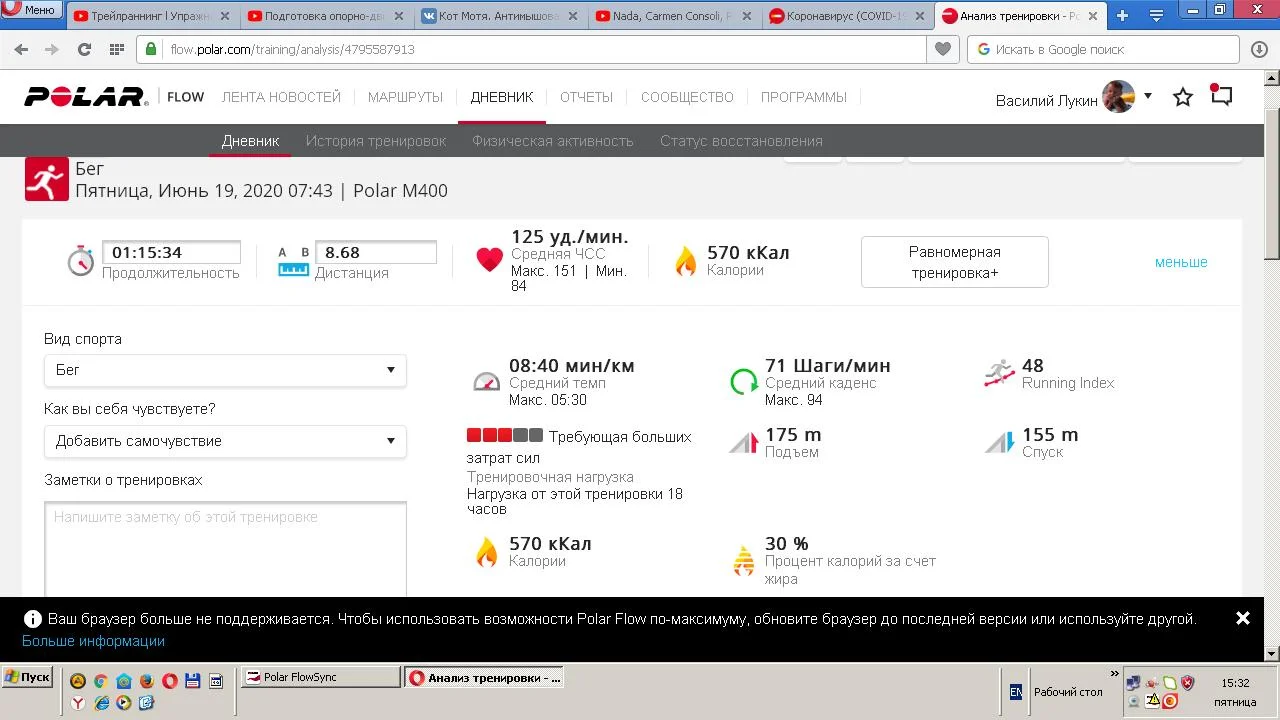Viewport: 1280px width, 720px height.
Task: Switch to the Трейлраннинг YouTube tab
Action: click(x=152, y=16)
